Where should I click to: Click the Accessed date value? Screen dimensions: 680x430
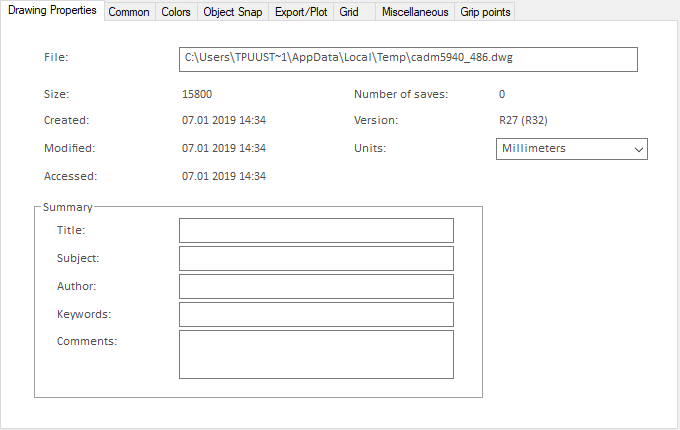pos(224,177)
